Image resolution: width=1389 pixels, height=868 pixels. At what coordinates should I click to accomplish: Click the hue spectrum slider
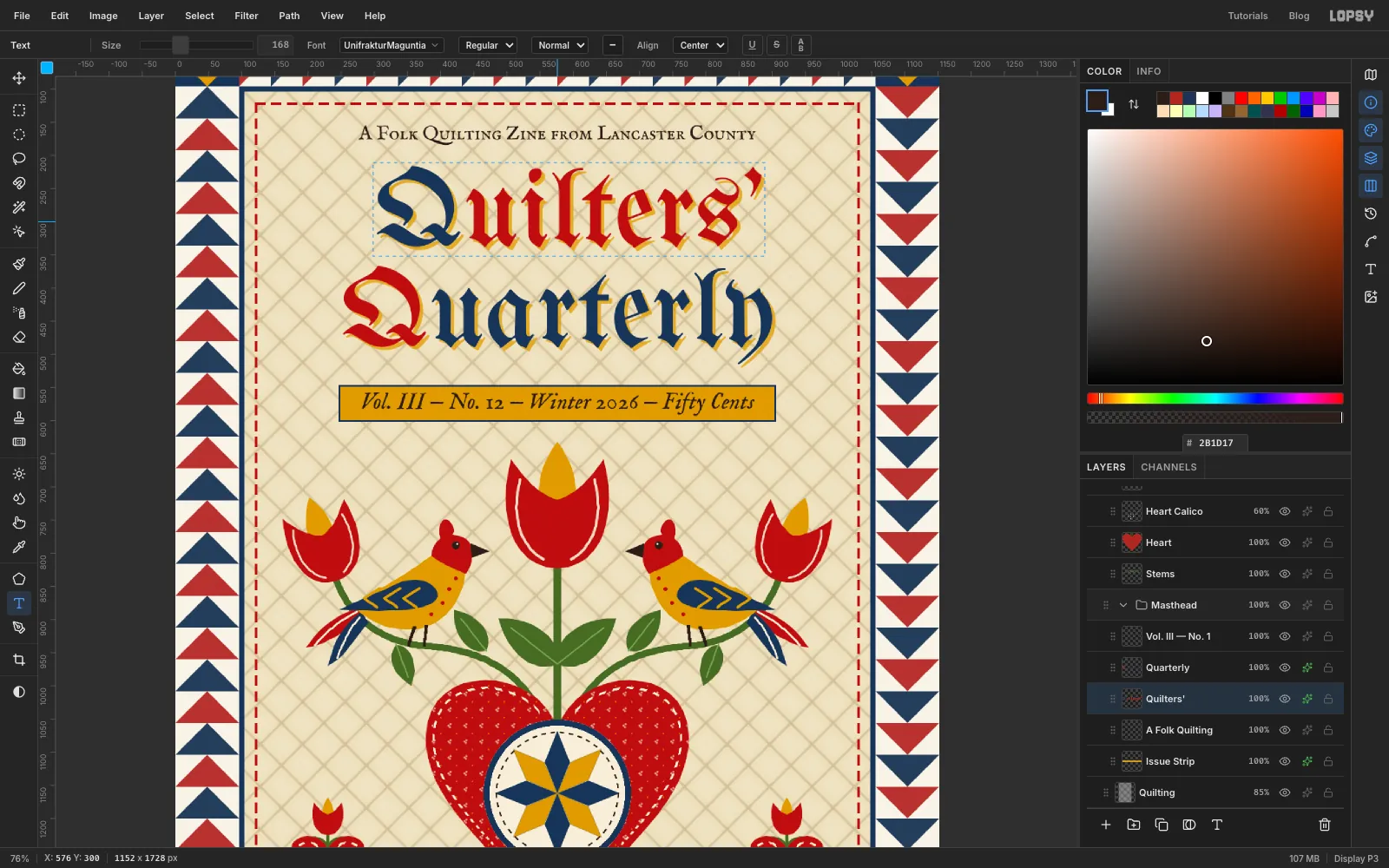(x=1215, y=398)
